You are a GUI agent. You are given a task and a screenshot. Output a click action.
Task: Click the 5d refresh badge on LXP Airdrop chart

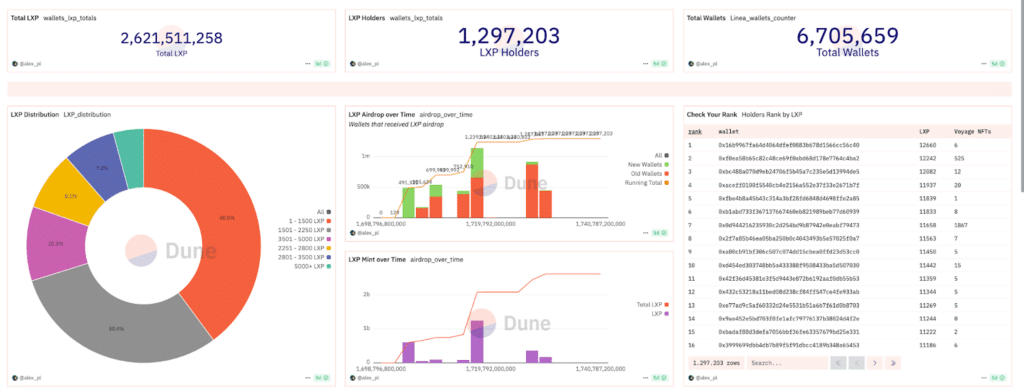point(660,233)
